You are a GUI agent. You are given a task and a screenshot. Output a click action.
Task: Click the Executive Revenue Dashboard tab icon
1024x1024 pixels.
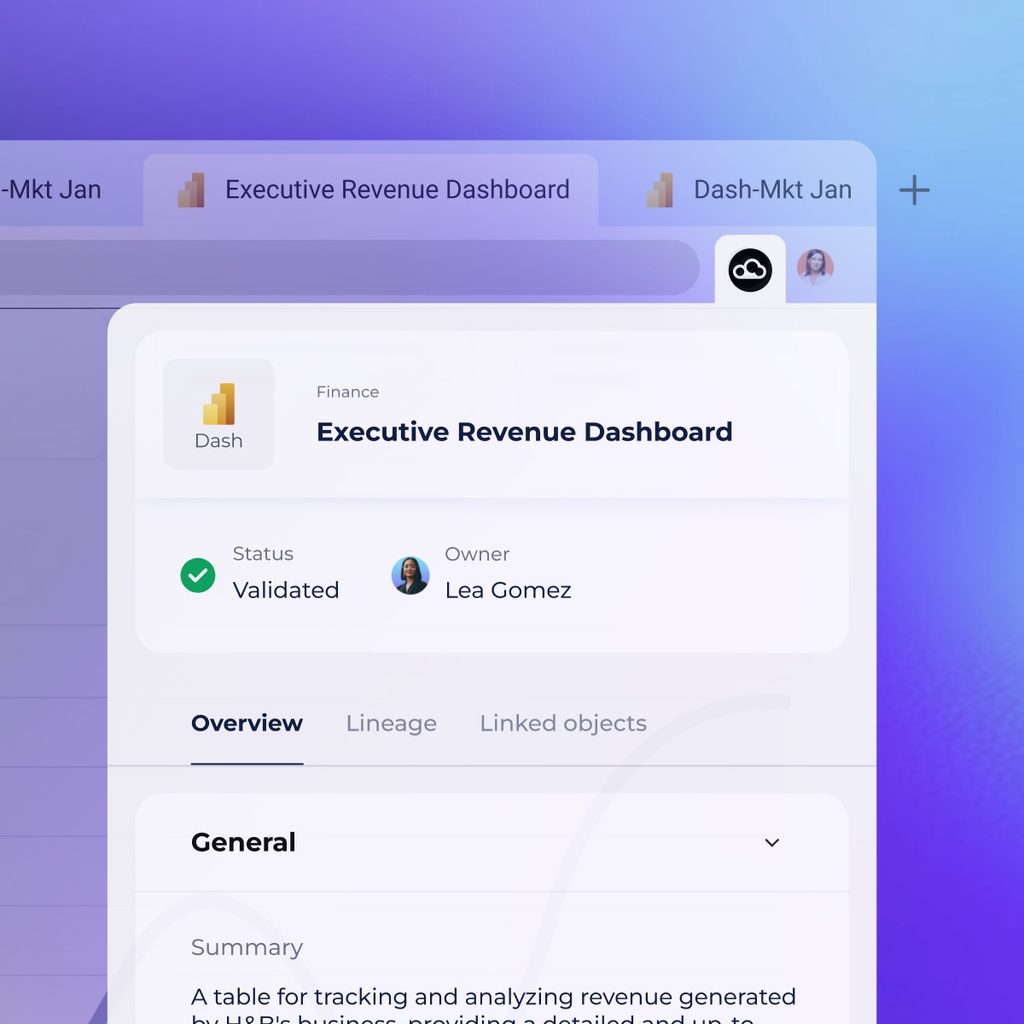coord(191,190)
